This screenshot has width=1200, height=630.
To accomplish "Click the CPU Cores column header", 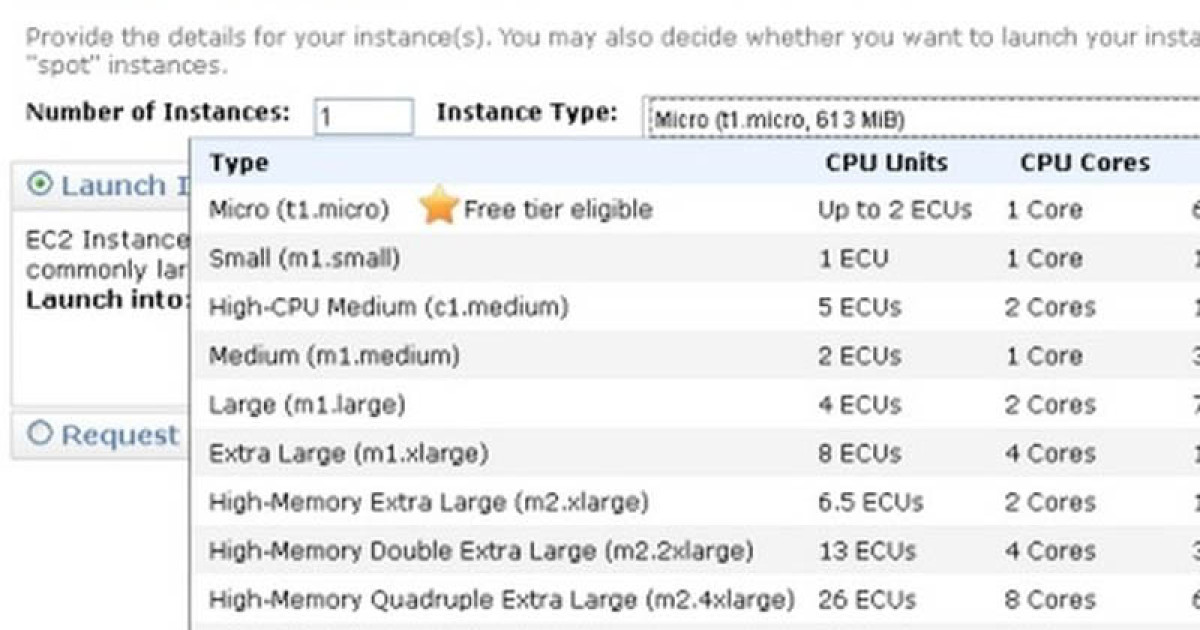I will 1085,163.
